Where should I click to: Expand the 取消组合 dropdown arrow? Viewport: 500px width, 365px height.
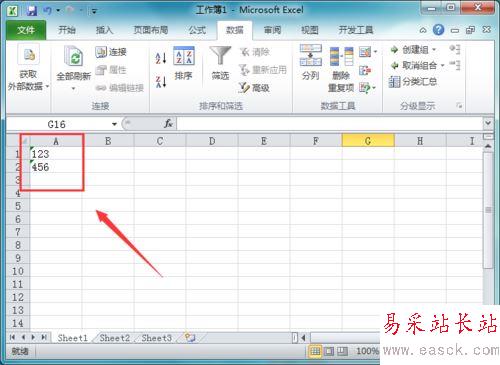[x=443, y=65]
